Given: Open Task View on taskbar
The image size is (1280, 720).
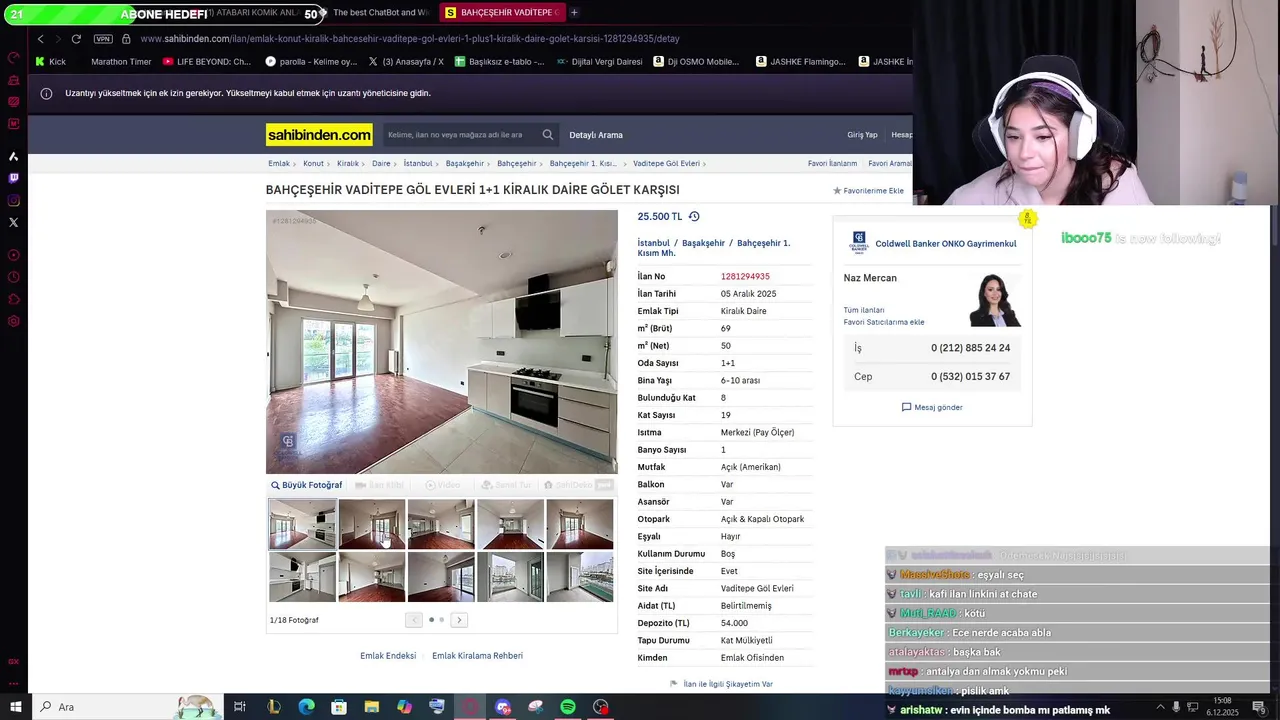Looking at the screenshot, I should [240, 707].
